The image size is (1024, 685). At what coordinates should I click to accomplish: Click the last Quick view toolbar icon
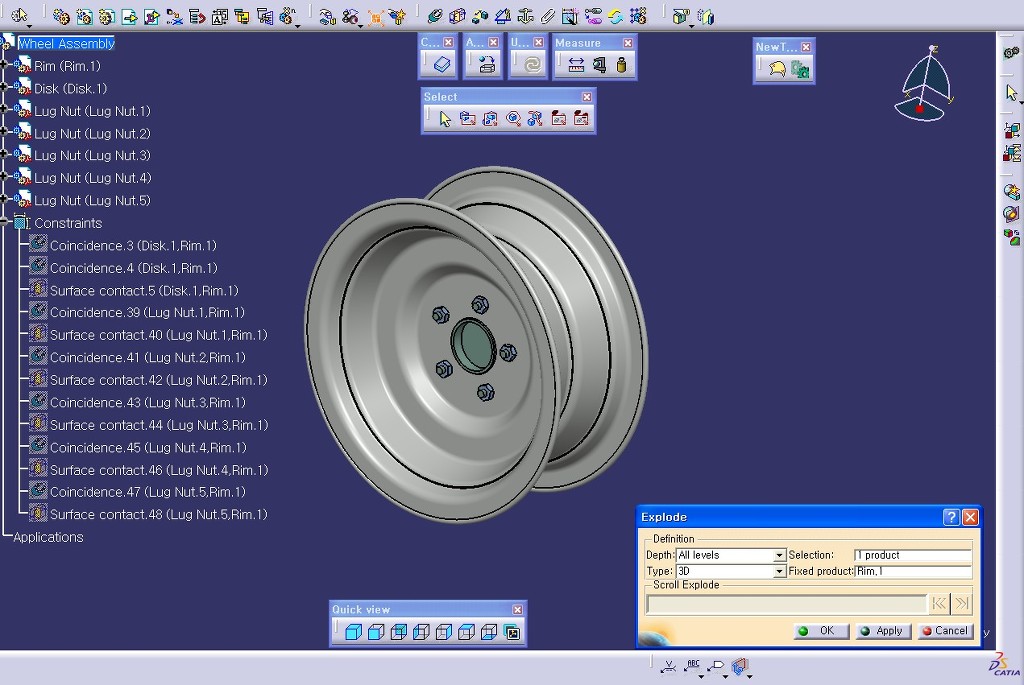click(x=512, y=632)
